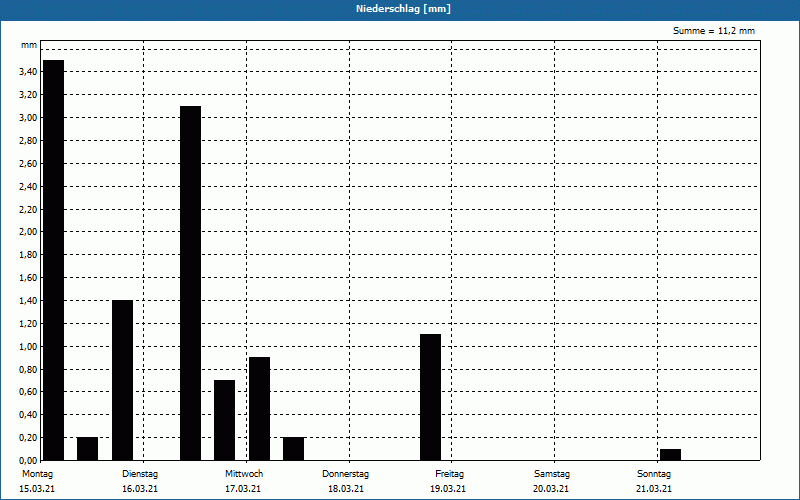Click the 'Dienstag' day label
Viewport: 800px width, 500px height.
pyautogui.click(x=140, y=474)
